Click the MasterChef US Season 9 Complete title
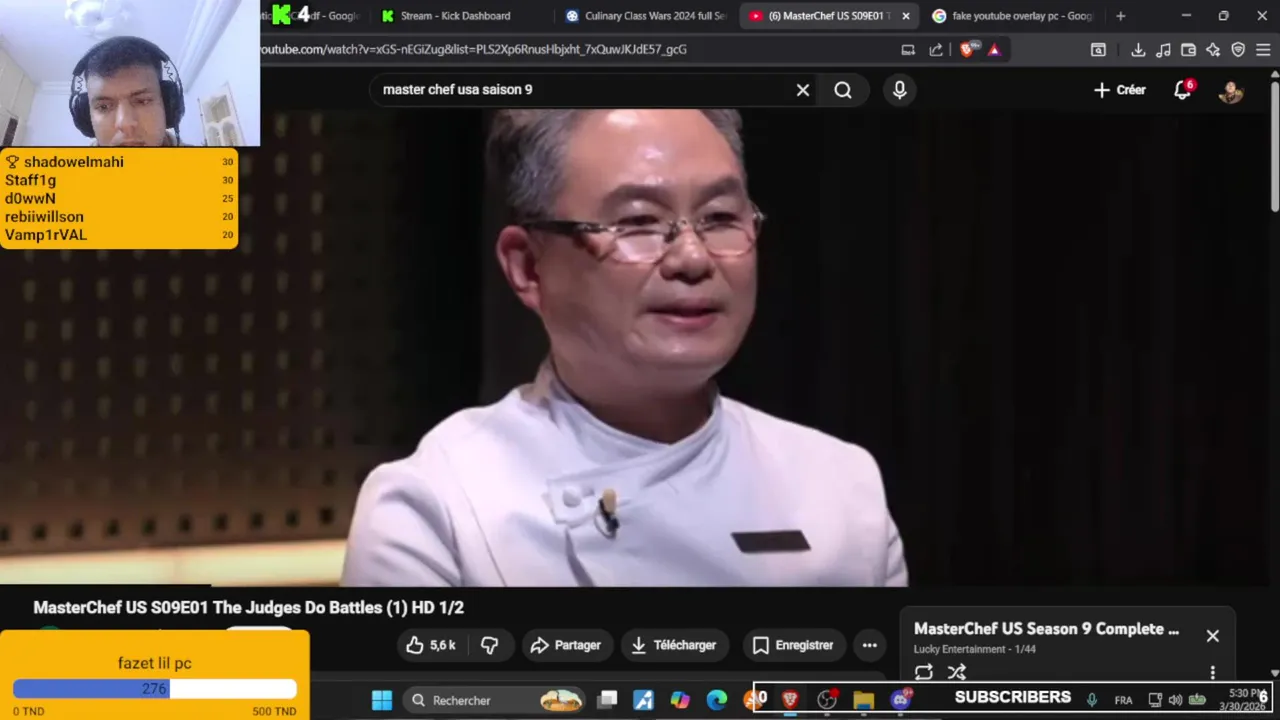Viewport: 1280px width, 720px height. (1046, 629)
